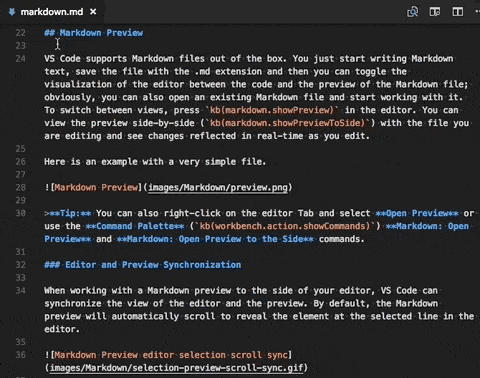480x378 pixels.
Task: Click line number 36 in the gutter
Action: click(20, 355)
